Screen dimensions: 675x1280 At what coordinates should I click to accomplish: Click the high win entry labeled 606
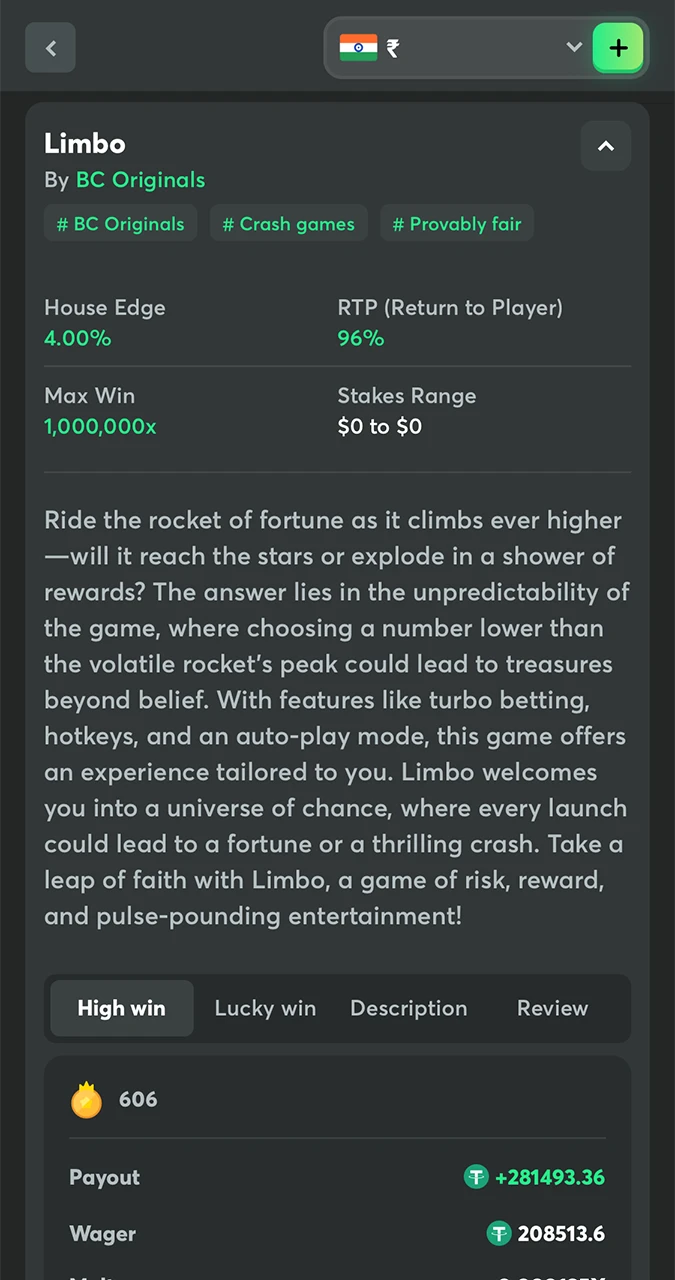(138, 1099)
